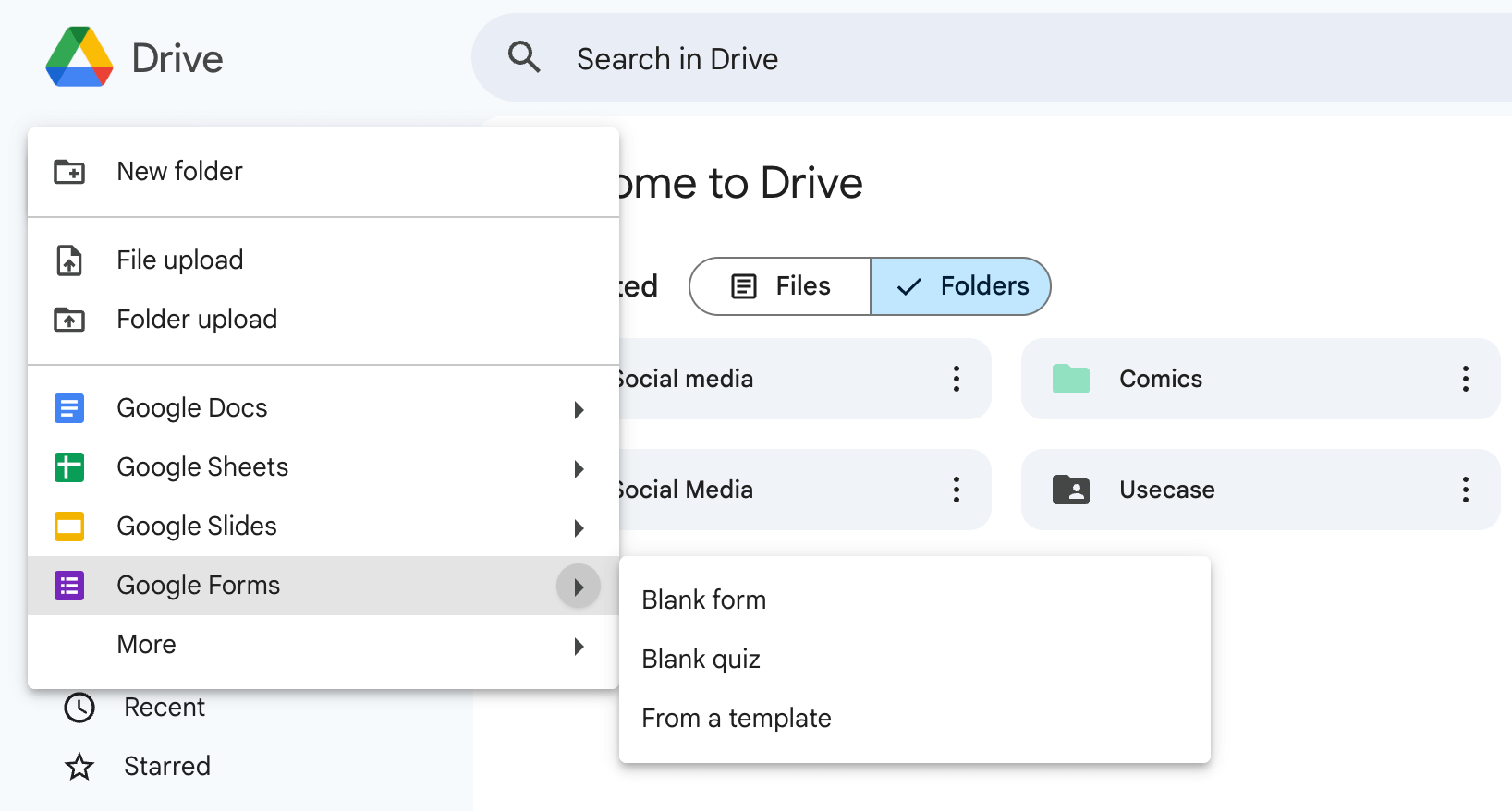Viewport: 1512px width, 811px height.
Task: Click the purple Google Forms icon
Action: [x=69, y=586]
